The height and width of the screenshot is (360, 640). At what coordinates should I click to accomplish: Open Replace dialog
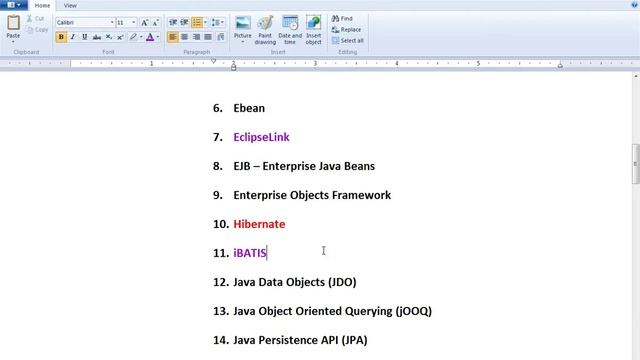pos(346,29)
